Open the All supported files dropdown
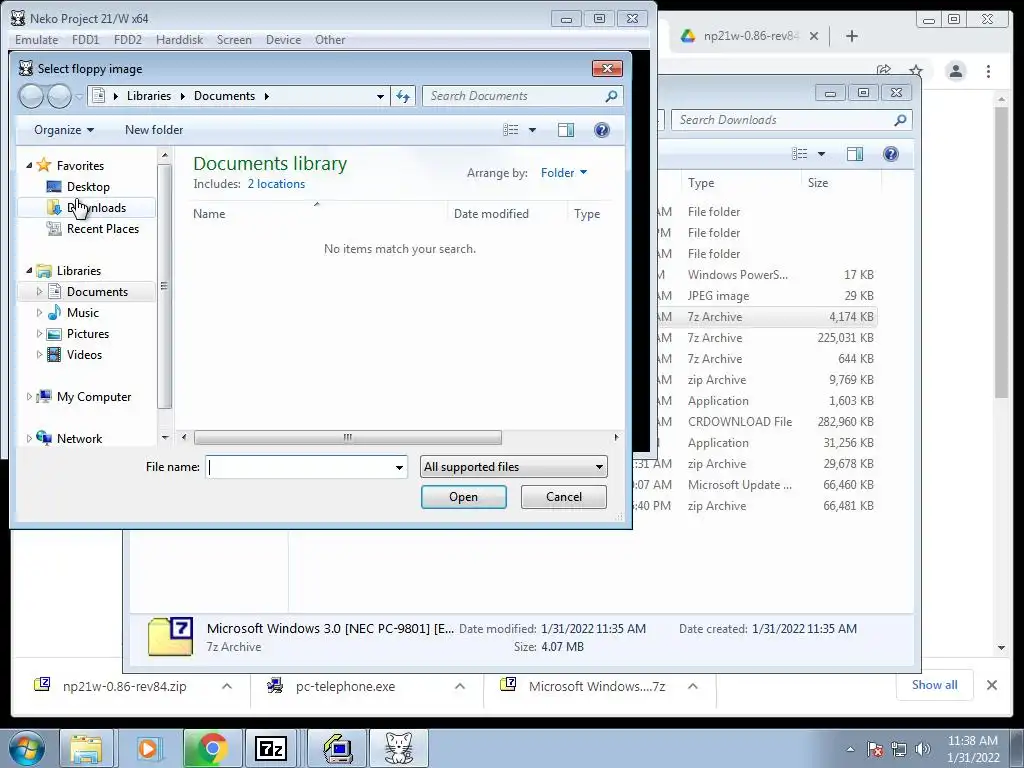Viewport: 1024px width, 768px height. [x=513, y=467]
